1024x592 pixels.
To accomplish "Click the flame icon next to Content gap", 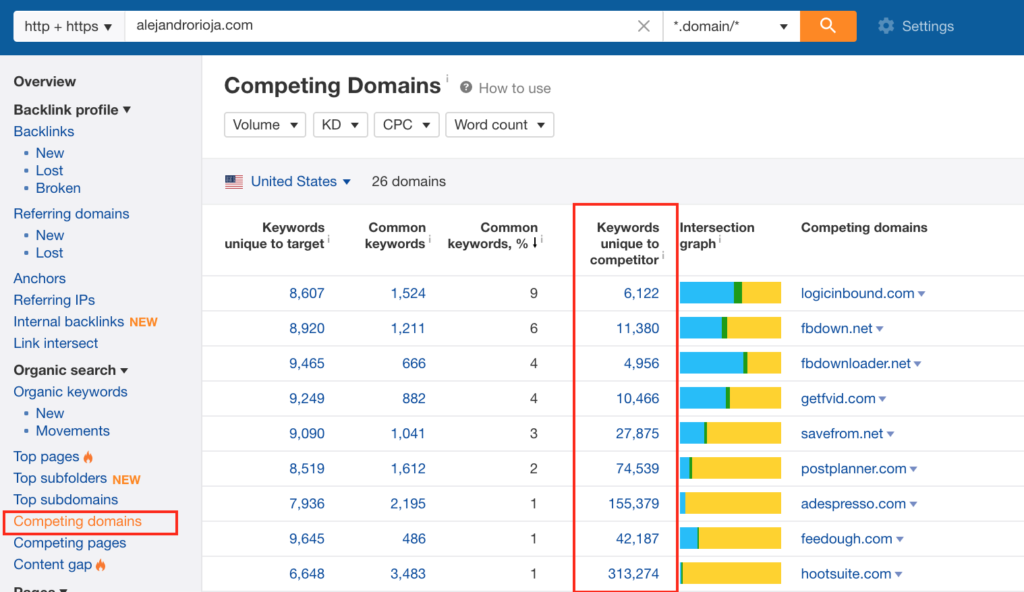I will (101, 565).
